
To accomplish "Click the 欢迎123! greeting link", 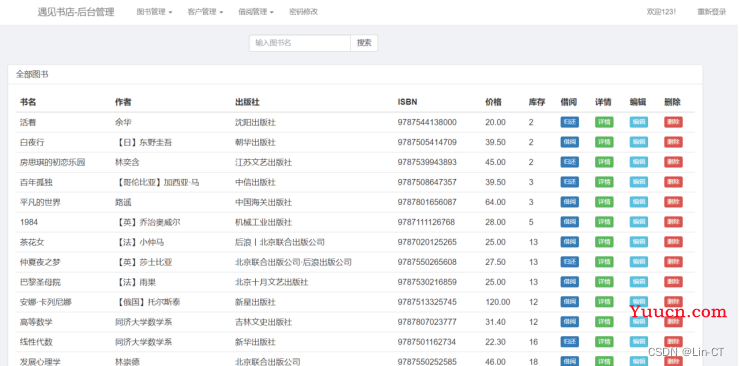I will [x=661, y=12].
